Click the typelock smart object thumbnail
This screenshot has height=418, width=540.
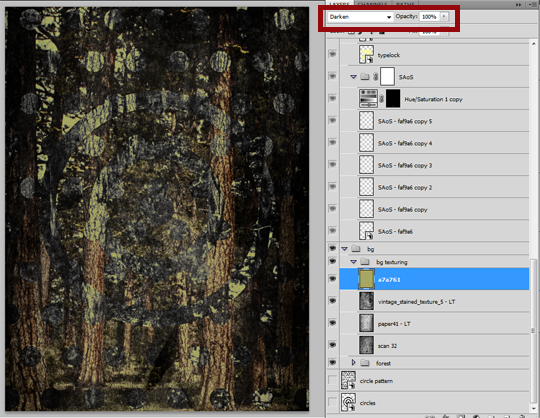tap(366, 54)
